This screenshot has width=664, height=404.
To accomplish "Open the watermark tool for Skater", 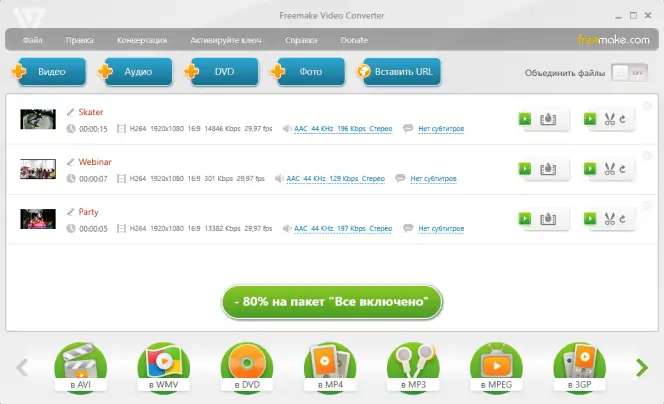I will 548,119.
